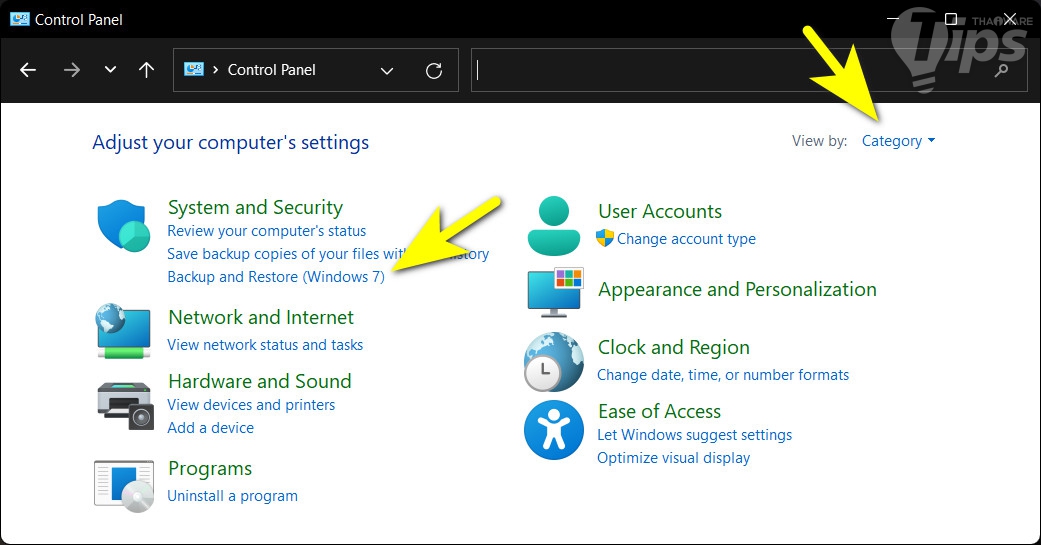Click the Clock and Region globe icon

553,361
